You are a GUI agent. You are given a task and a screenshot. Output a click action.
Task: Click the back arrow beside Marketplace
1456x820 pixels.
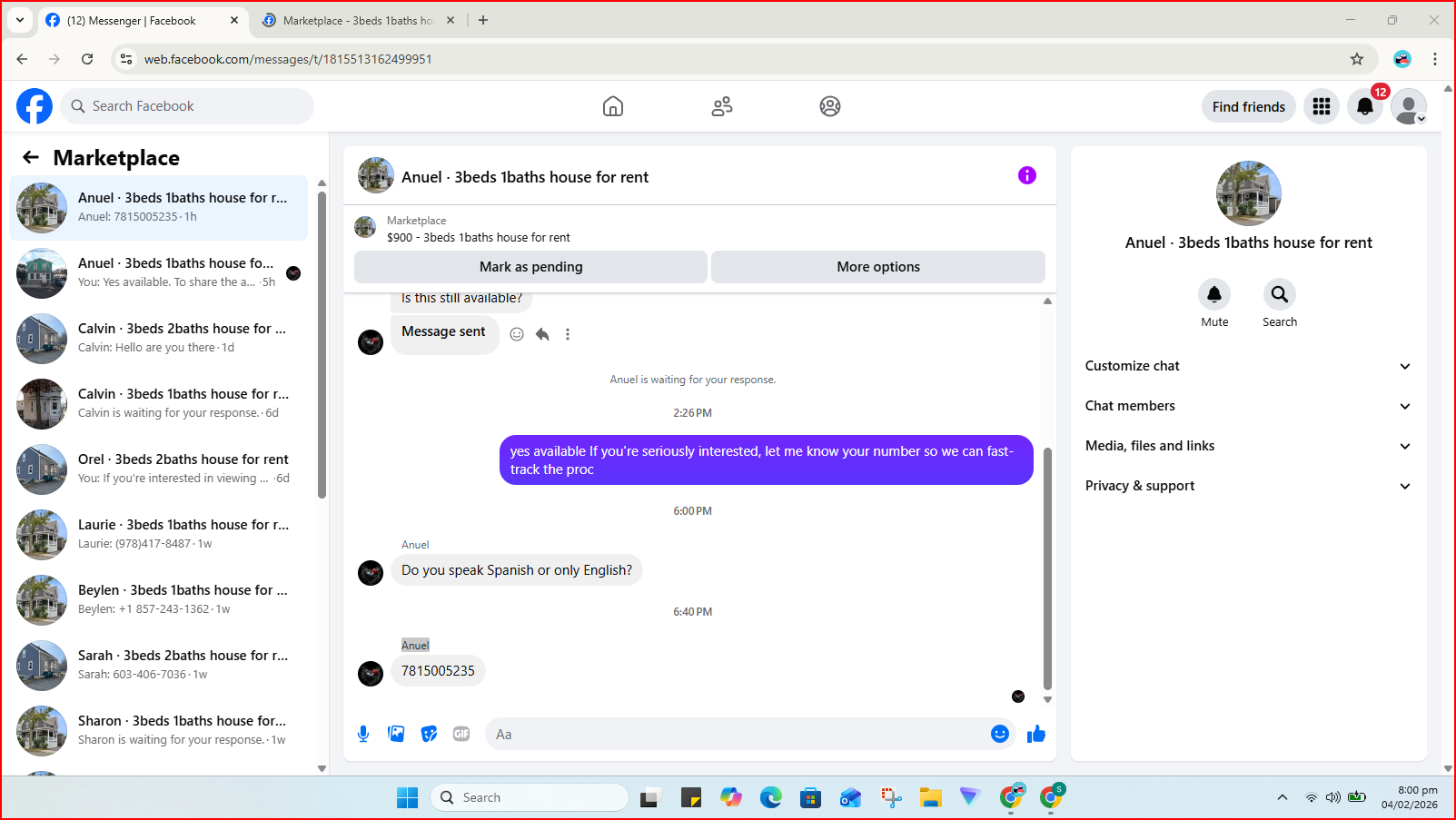(x=31, y=157)
